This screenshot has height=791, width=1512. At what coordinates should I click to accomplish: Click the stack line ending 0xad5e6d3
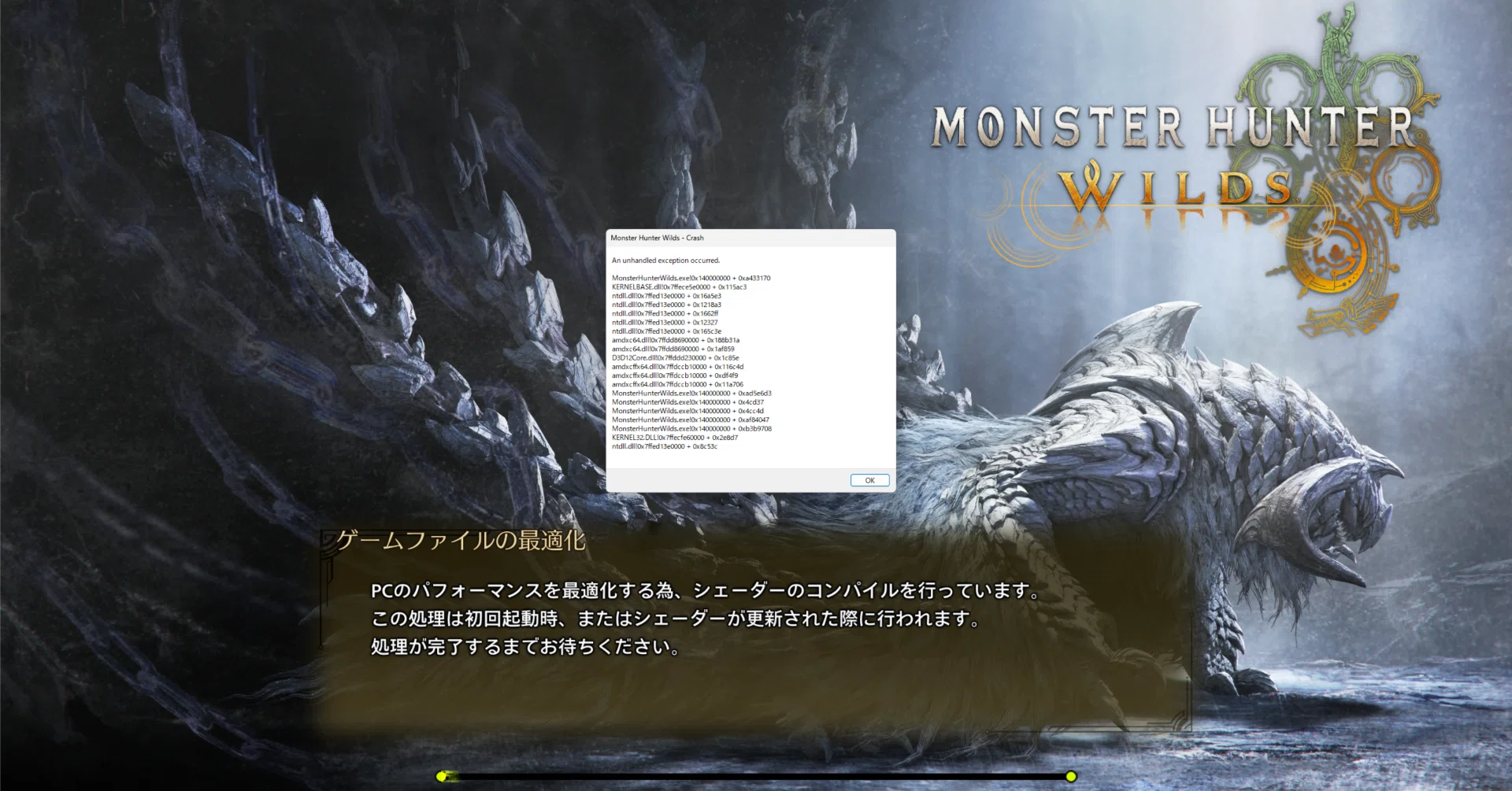691,394
